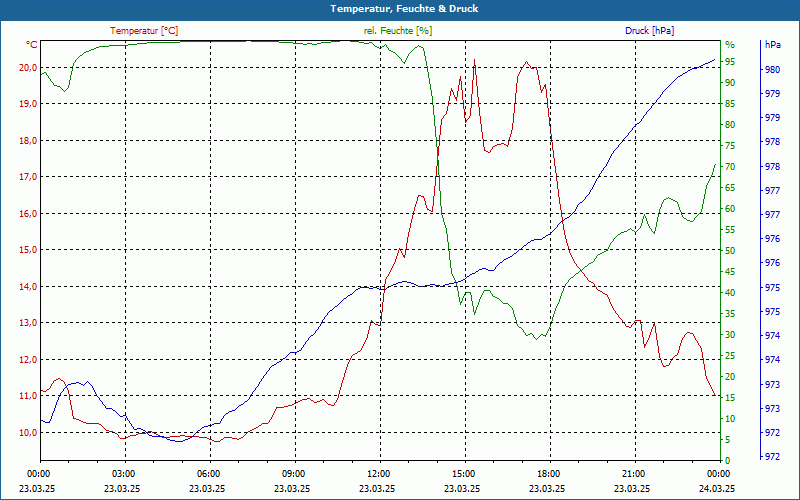
Task: Click the red '°C' axis unit label
Action: coord(32,45)
